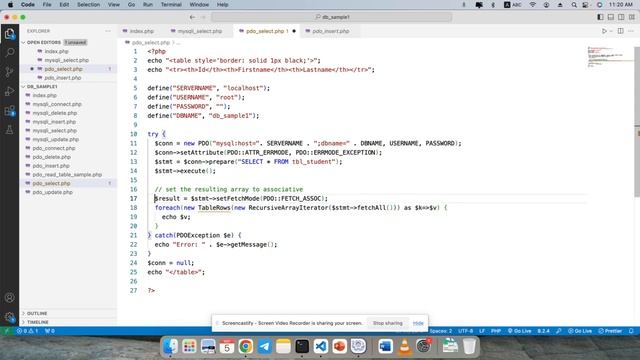640x360 pixels.
Task: Open the Extensions view
Action: [9, 111]
